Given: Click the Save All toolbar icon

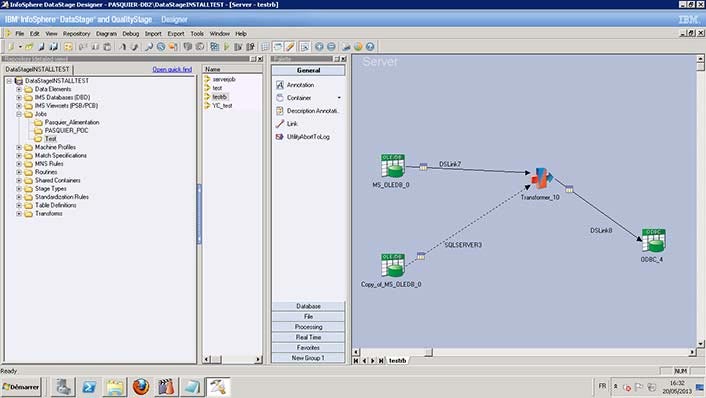Looking at the screenshot, I should (x=54, y=46).
